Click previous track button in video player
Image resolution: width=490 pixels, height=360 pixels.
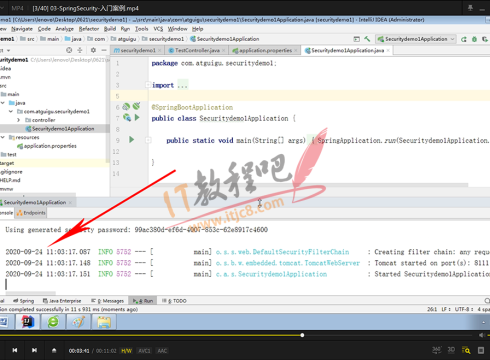[15, 350]
